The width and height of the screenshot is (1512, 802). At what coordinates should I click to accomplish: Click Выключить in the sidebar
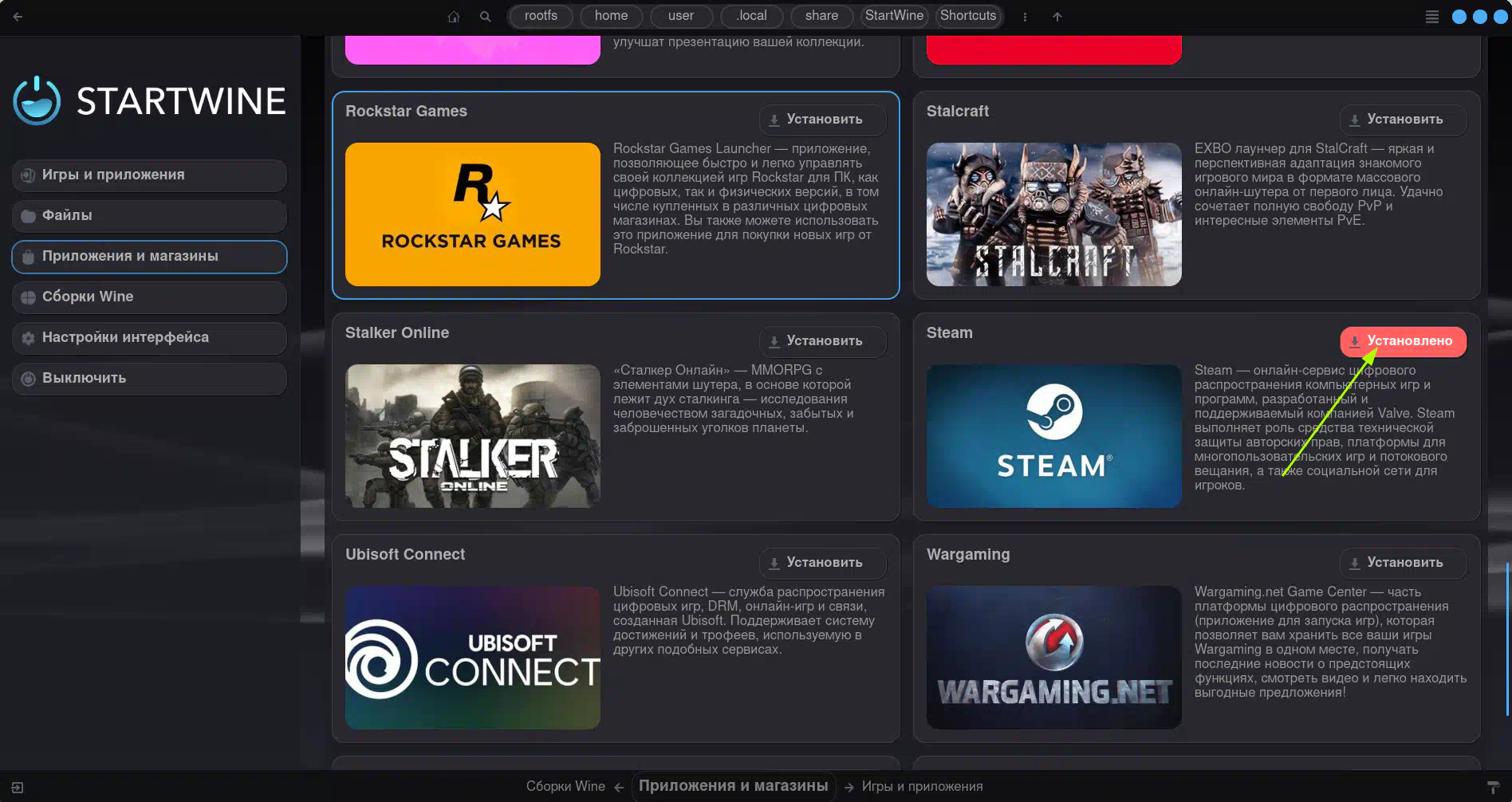[x=149, y=379]
